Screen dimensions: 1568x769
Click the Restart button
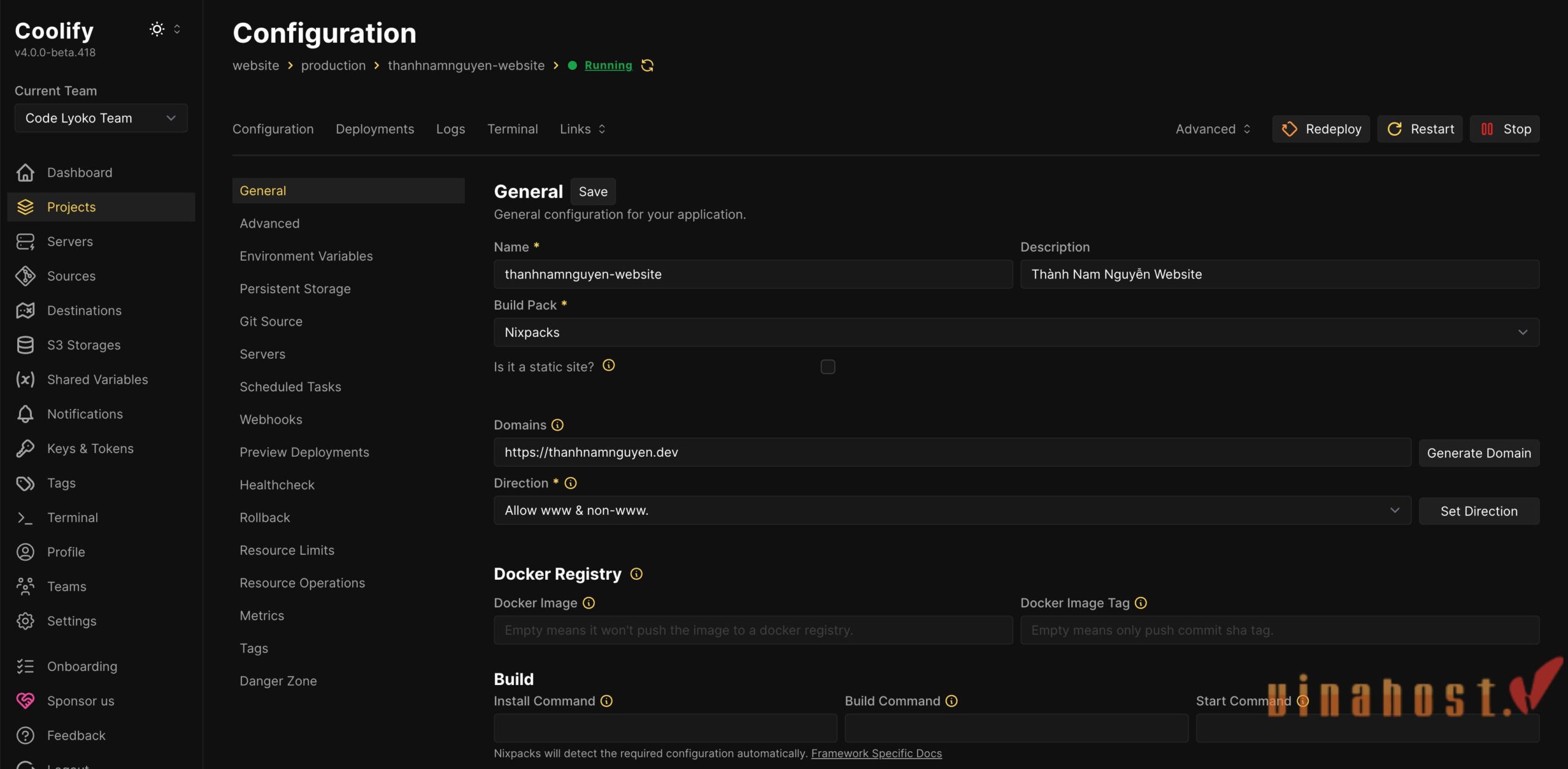pyautogui.click(x=1420, y=129)
